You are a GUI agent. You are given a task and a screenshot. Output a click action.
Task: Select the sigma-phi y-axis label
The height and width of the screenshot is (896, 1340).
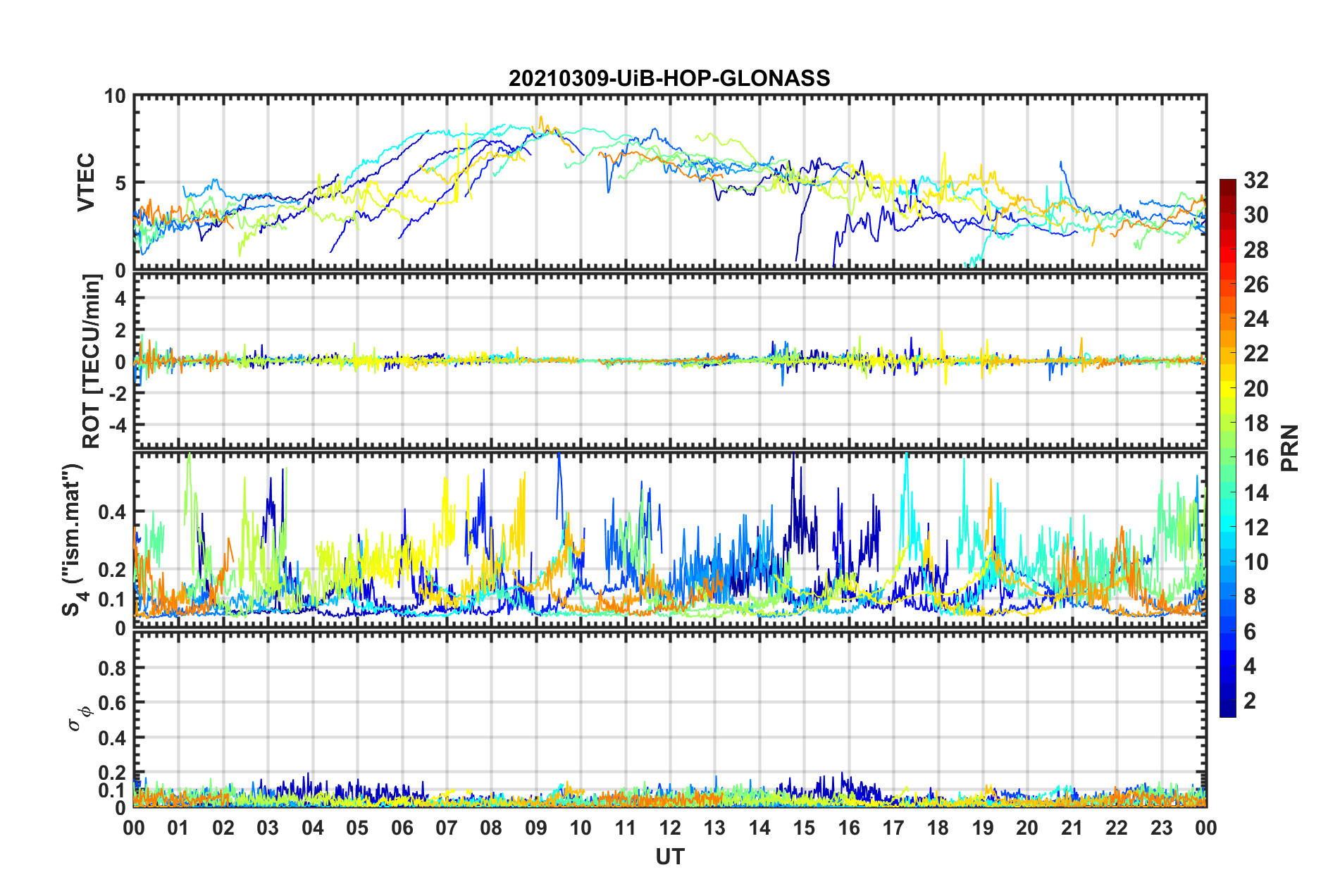click(79, 719)
